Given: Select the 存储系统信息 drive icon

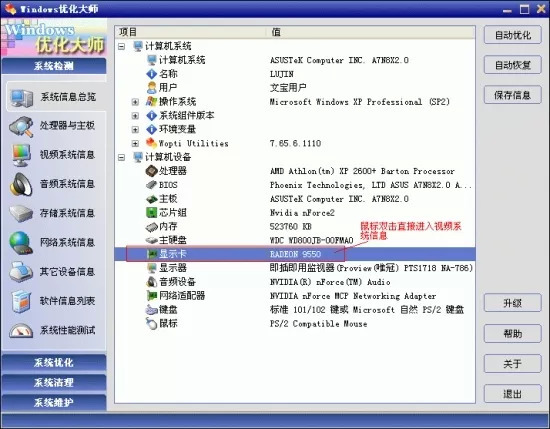Looking at the screenshot, I should click(x=21, y=214).
